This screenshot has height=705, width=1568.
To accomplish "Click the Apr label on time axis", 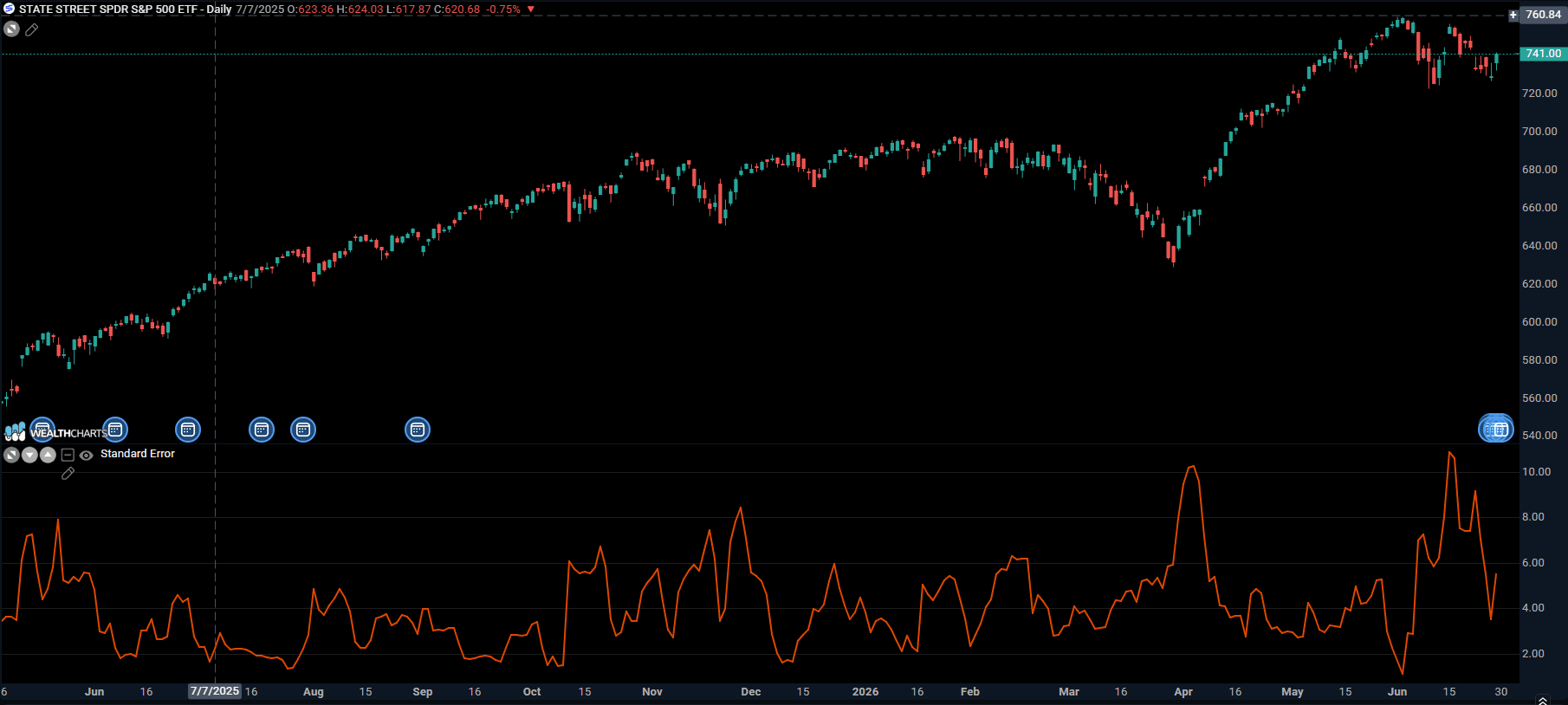I will point(1183,692).
